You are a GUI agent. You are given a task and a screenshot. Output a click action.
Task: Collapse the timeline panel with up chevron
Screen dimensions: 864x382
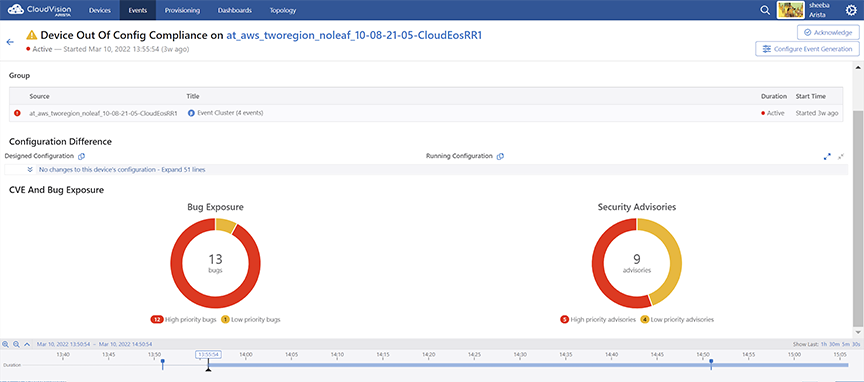pyautogui.click(x=27, y=344)
